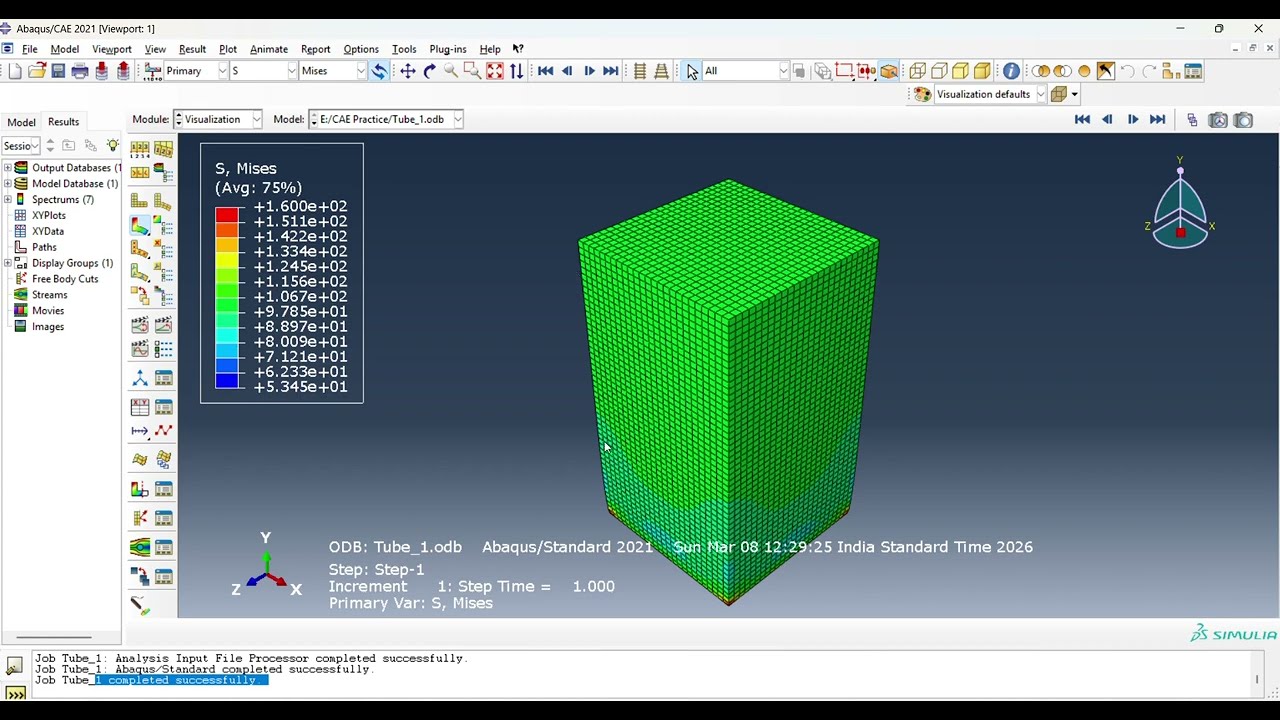Open the File menu
The image size is (1280, 720).
click(30, 49)
